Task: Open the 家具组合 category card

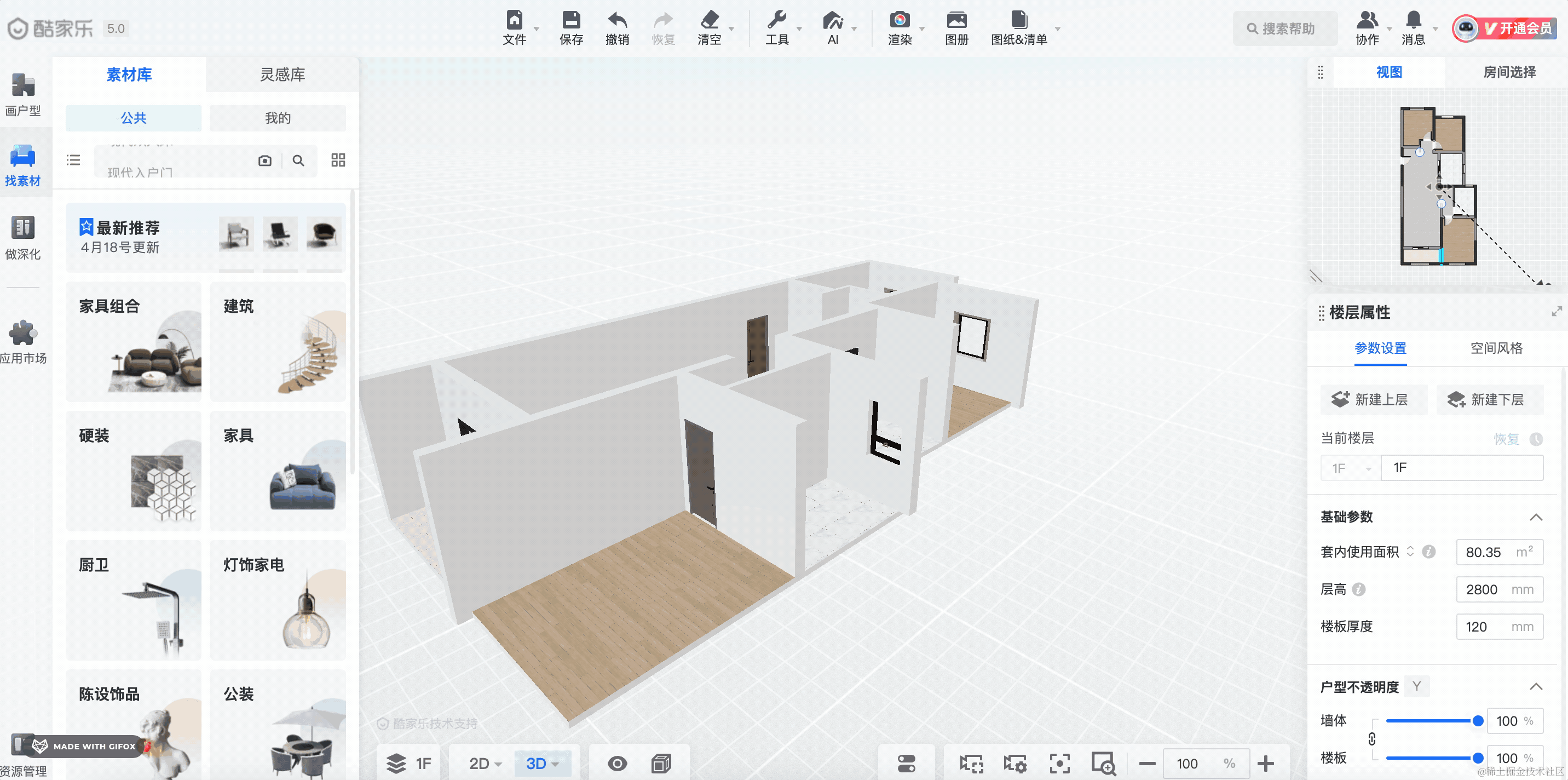Action: [x=133, y=341]
